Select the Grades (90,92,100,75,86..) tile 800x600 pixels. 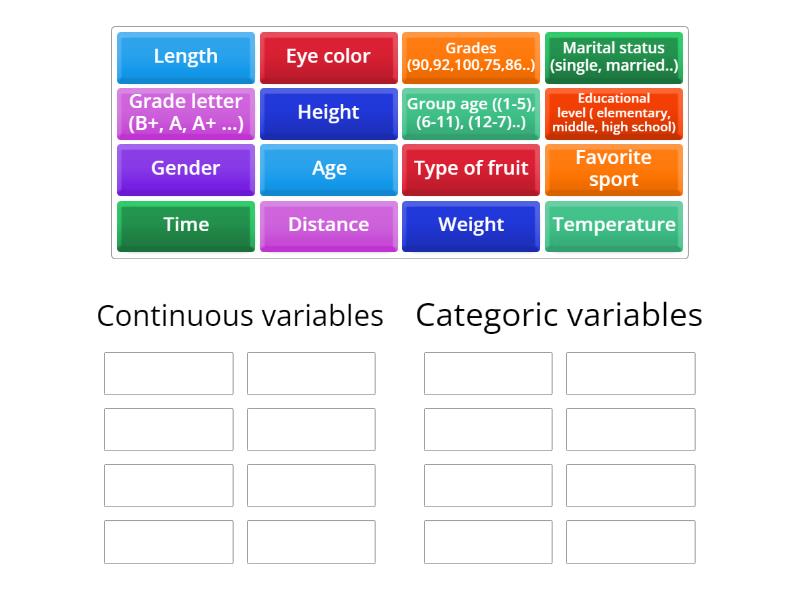tap(470, 57)
